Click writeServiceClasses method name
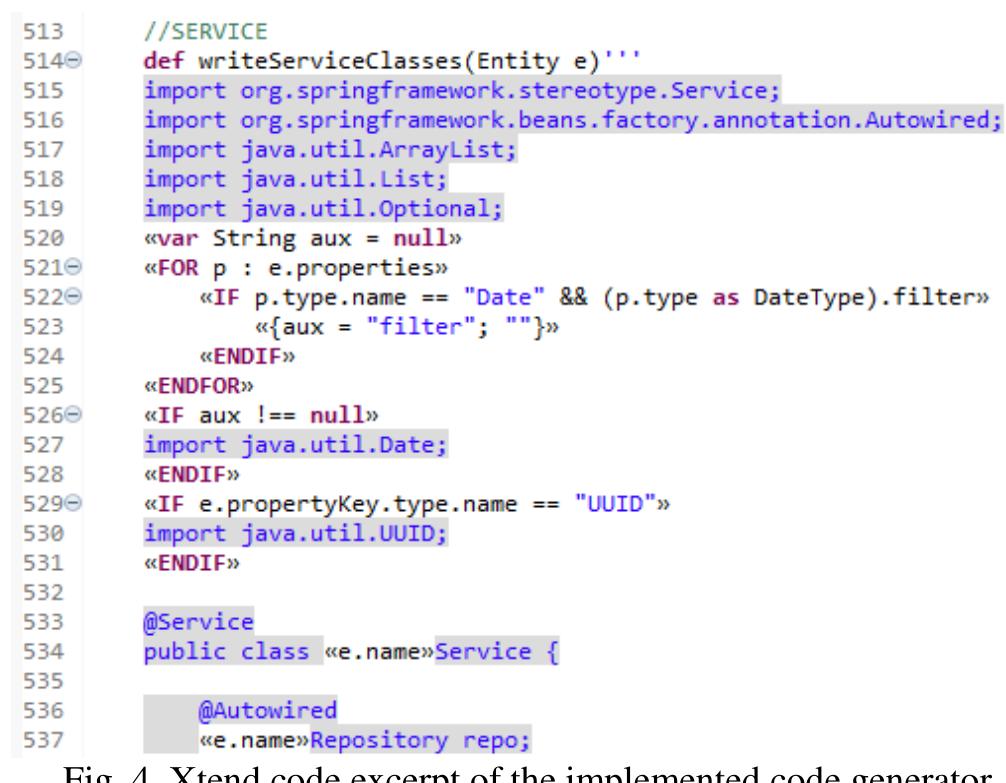Screen dimensions: 1006x783 click(330, 61)
